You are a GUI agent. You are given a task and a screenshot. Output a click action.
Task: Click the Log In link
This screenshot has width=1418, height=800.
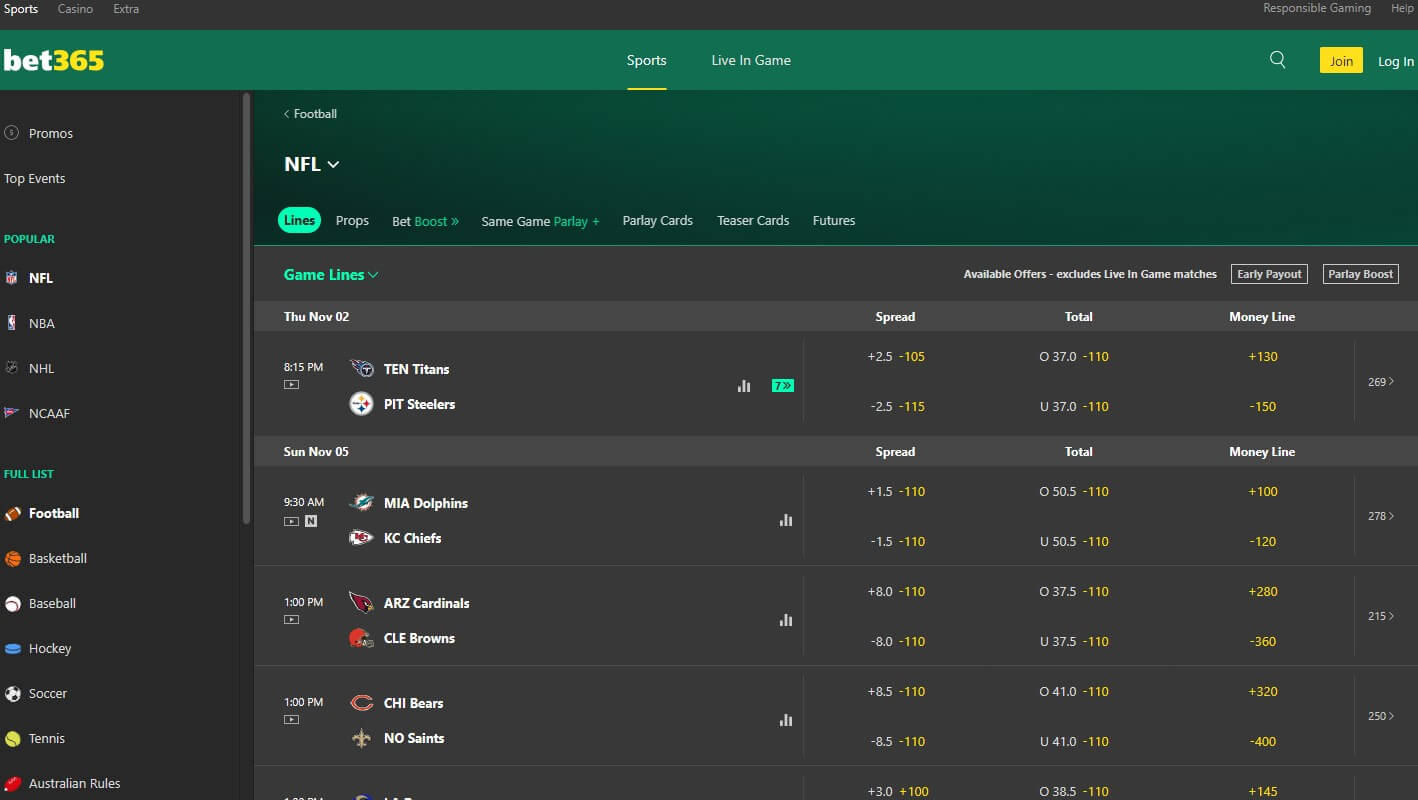[1395, 61]
